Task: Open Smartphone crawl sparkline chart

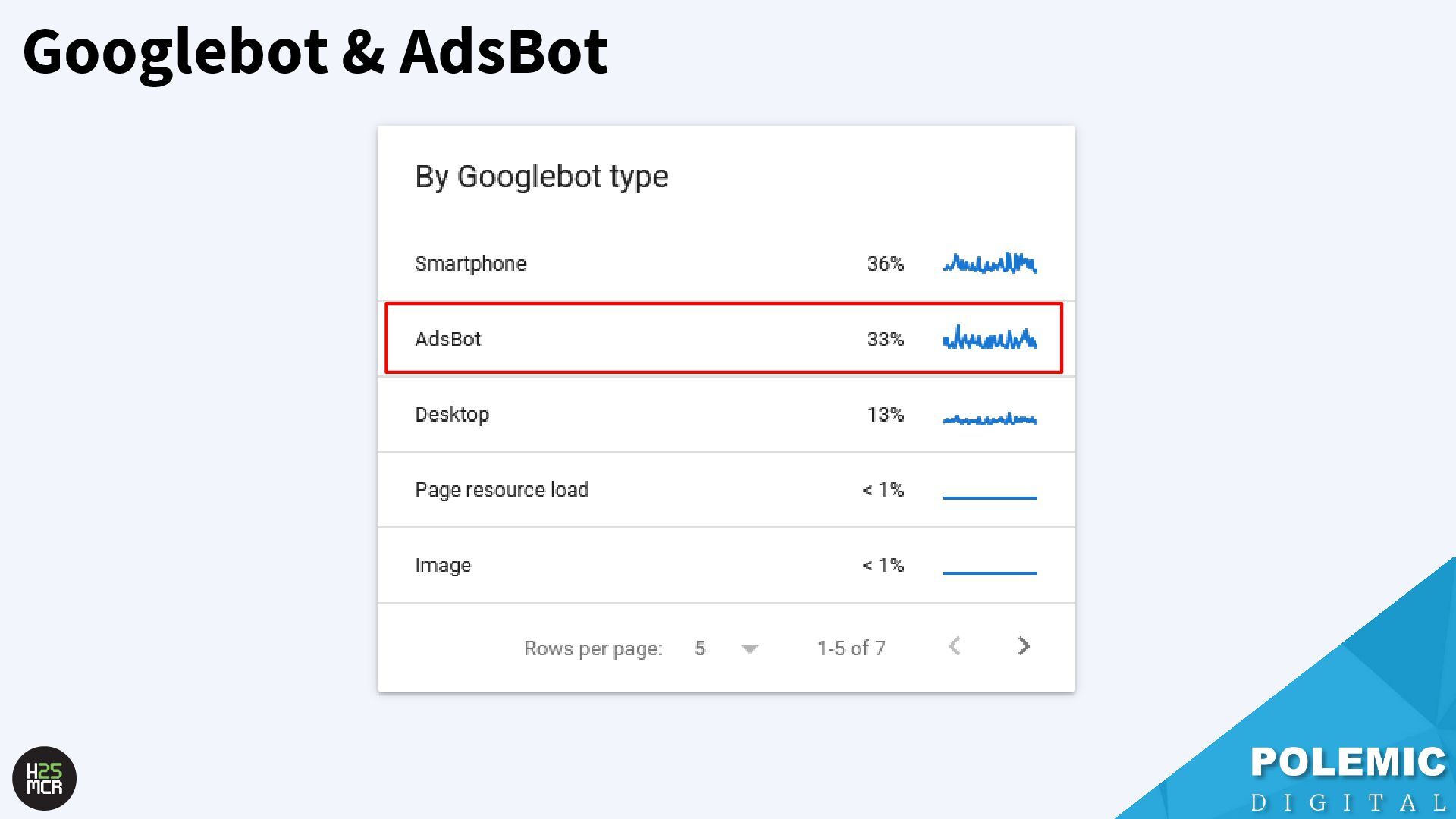Action: tap(990, 263)
